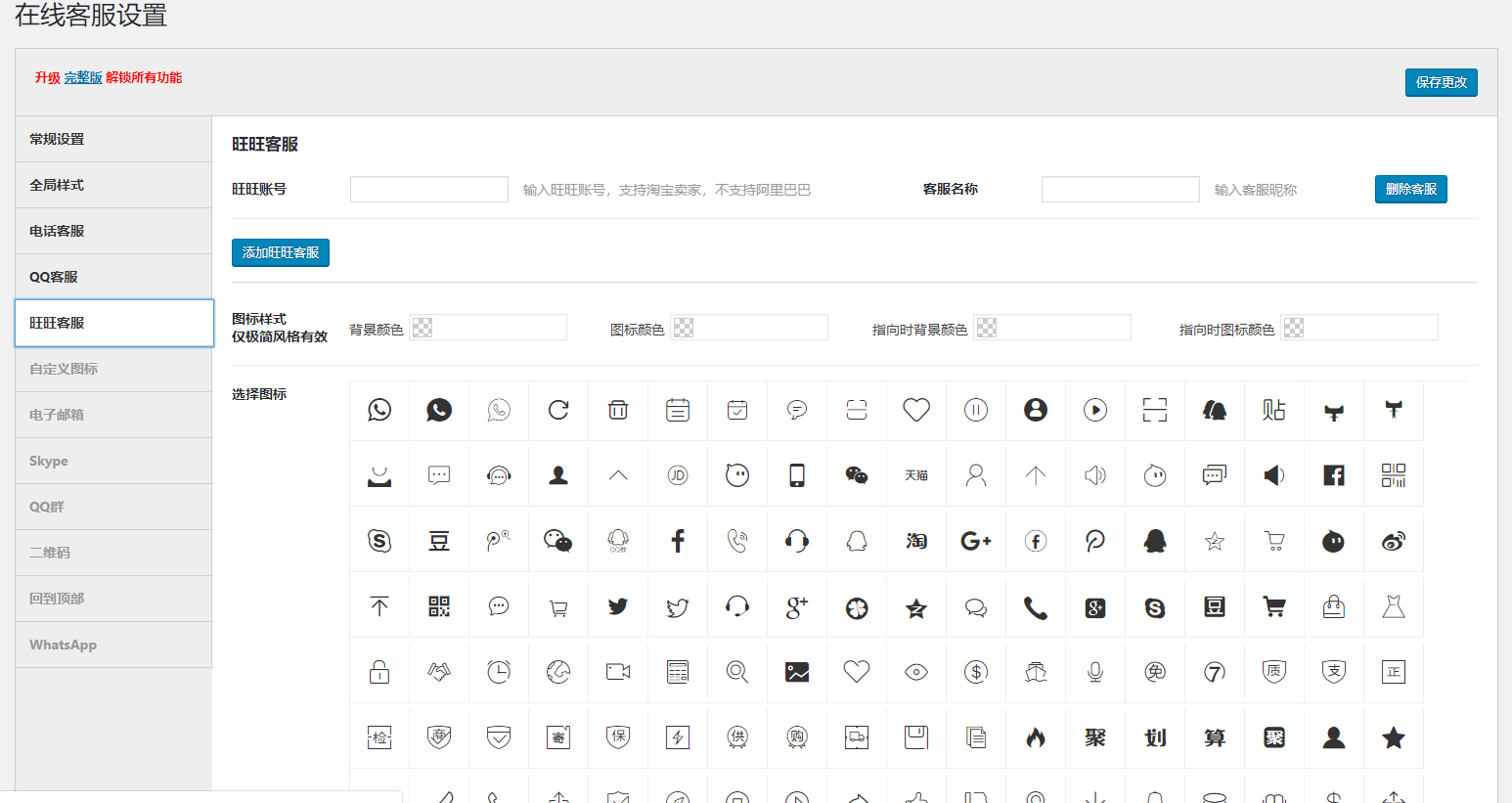This screenshot has width=1512, height=803.
Task: Choose the JD circle icon
Action: pos(678,475)
